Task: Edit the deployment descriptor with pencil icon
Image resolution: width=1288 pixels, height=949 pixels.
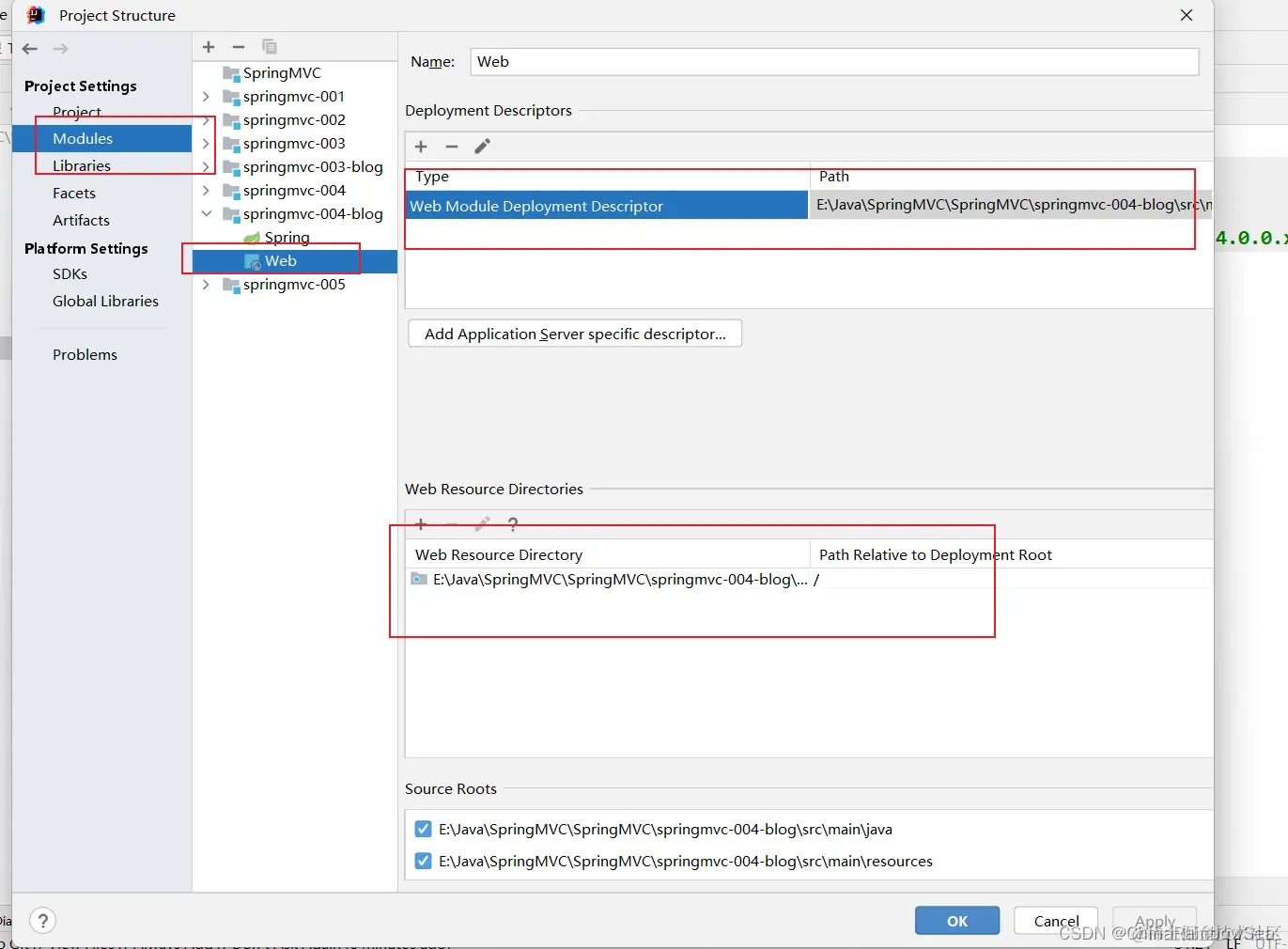Action: coord(482,147)
